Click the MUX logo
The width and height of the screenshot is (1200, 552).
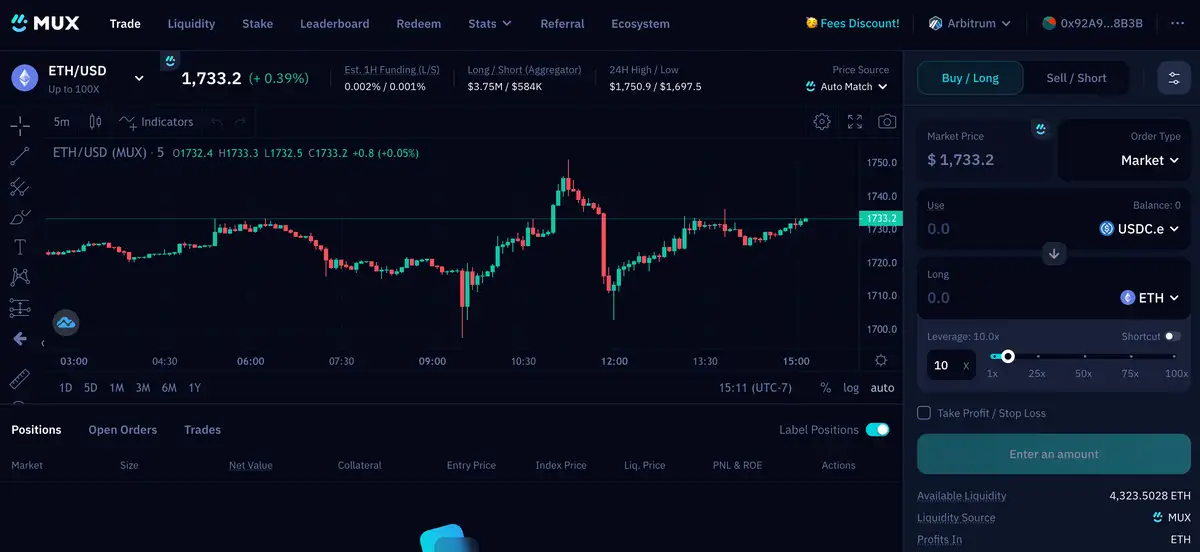45,23
